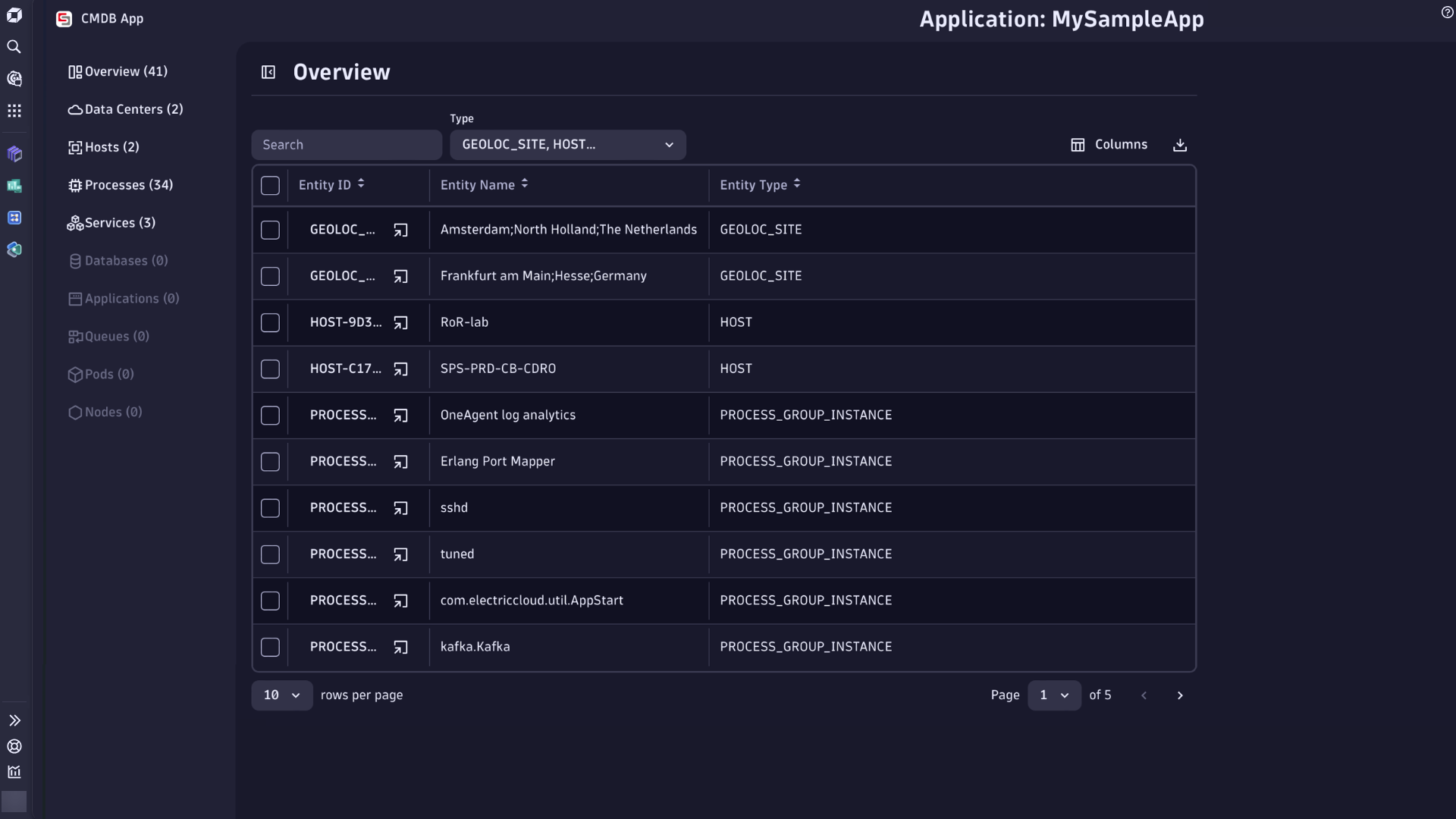Select Hosts (2) in the navigation menu

pos(111,146)
